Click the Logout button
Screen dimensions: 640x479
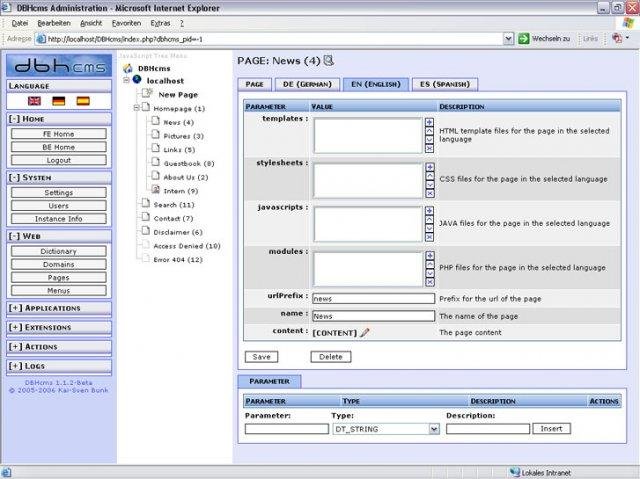(x=59, y=160)
